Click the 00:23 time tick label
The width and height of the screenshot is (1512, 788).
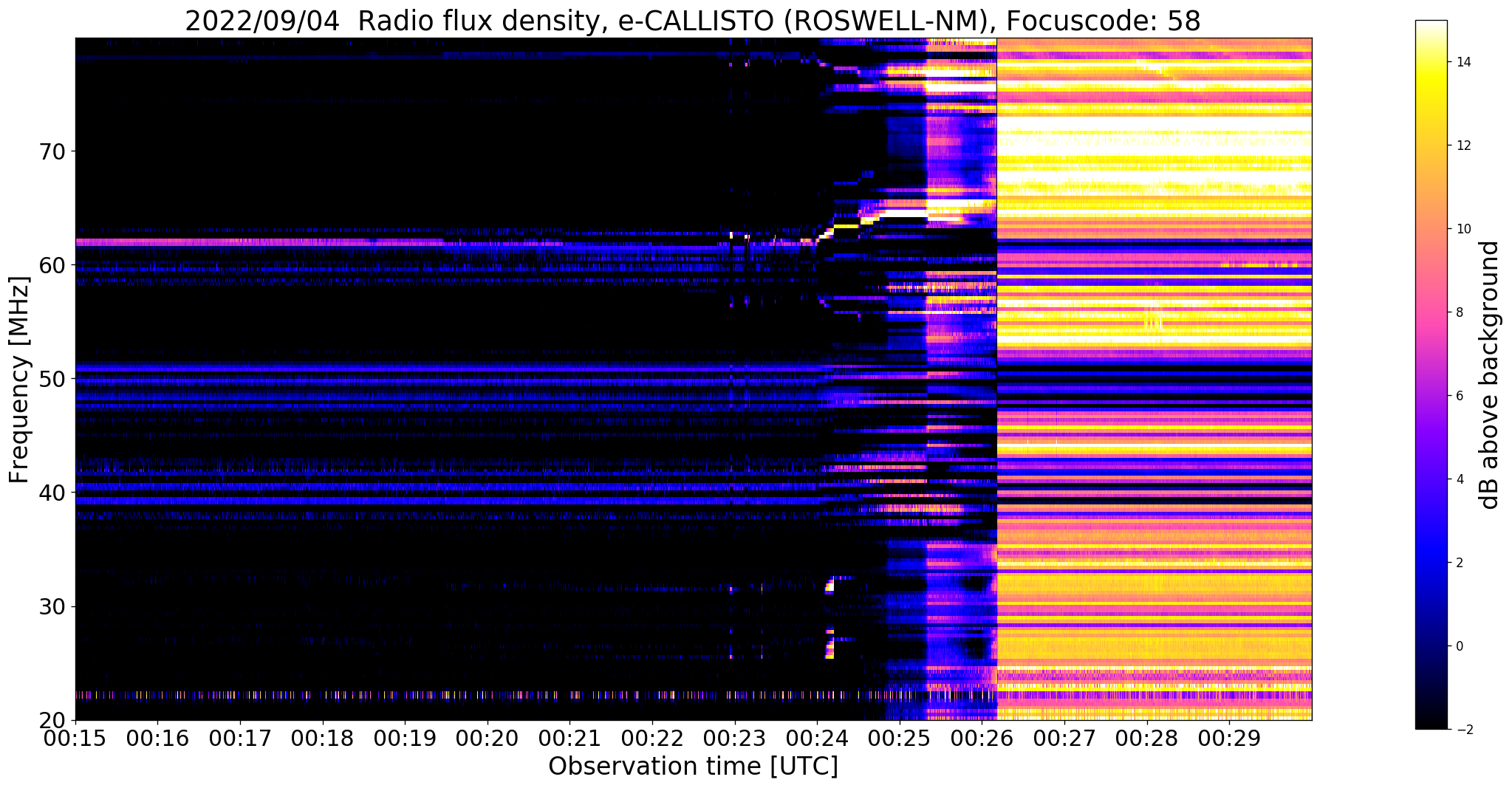click(734, 739)
